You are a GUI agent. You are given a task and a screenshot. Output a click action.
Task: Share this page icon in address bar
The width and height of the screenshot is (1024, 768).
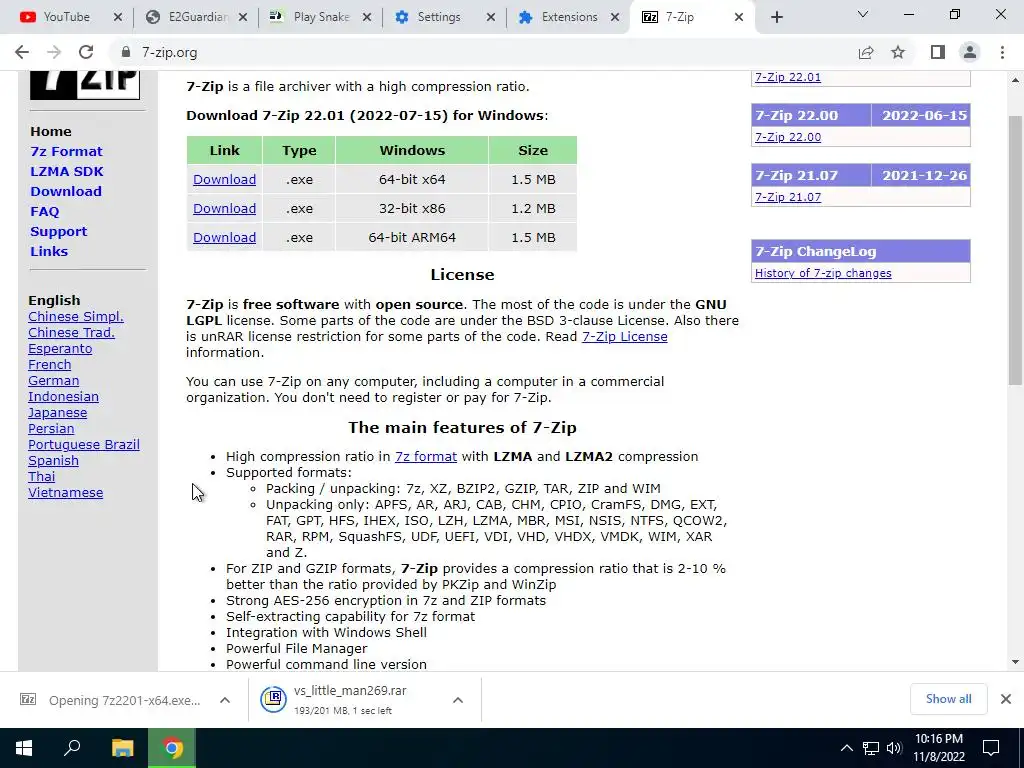pos(866,52)
